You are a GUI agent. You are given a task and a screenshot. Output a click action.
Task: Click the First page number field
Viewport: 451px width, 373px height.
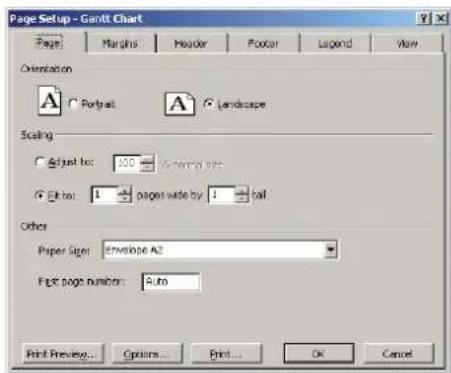click(x=171, y=282)
